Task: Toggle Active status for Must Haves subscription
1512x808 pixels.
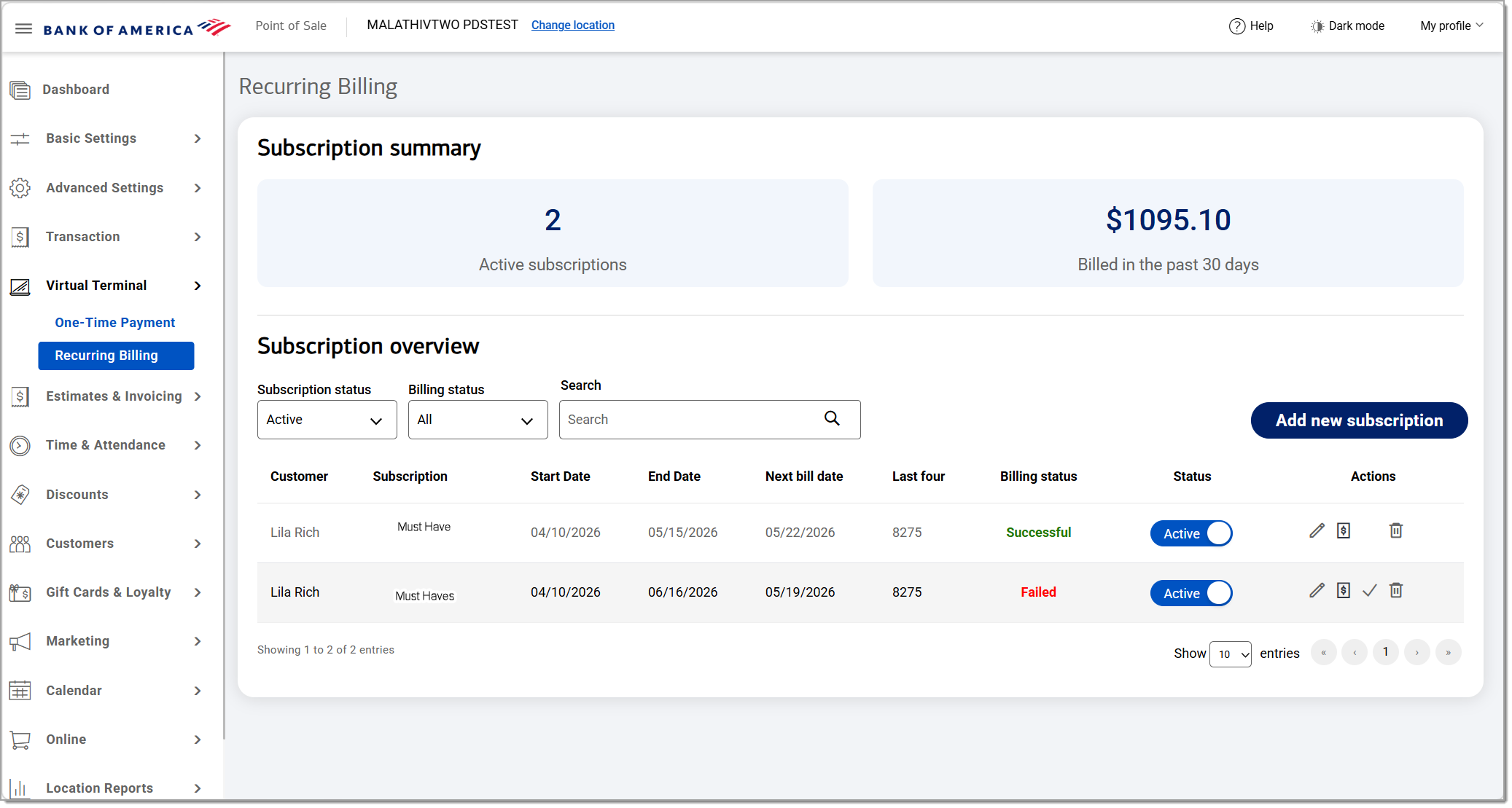Action: coord(1191,593)
